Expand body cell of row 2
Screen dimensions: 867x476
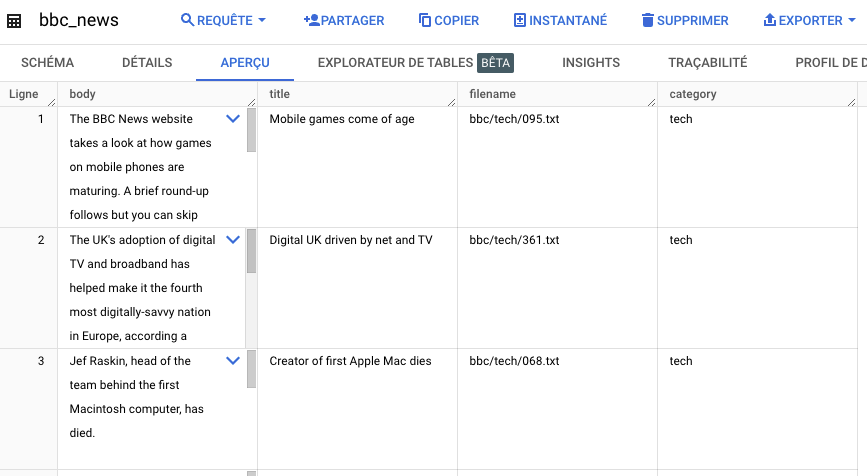[233, 239]
